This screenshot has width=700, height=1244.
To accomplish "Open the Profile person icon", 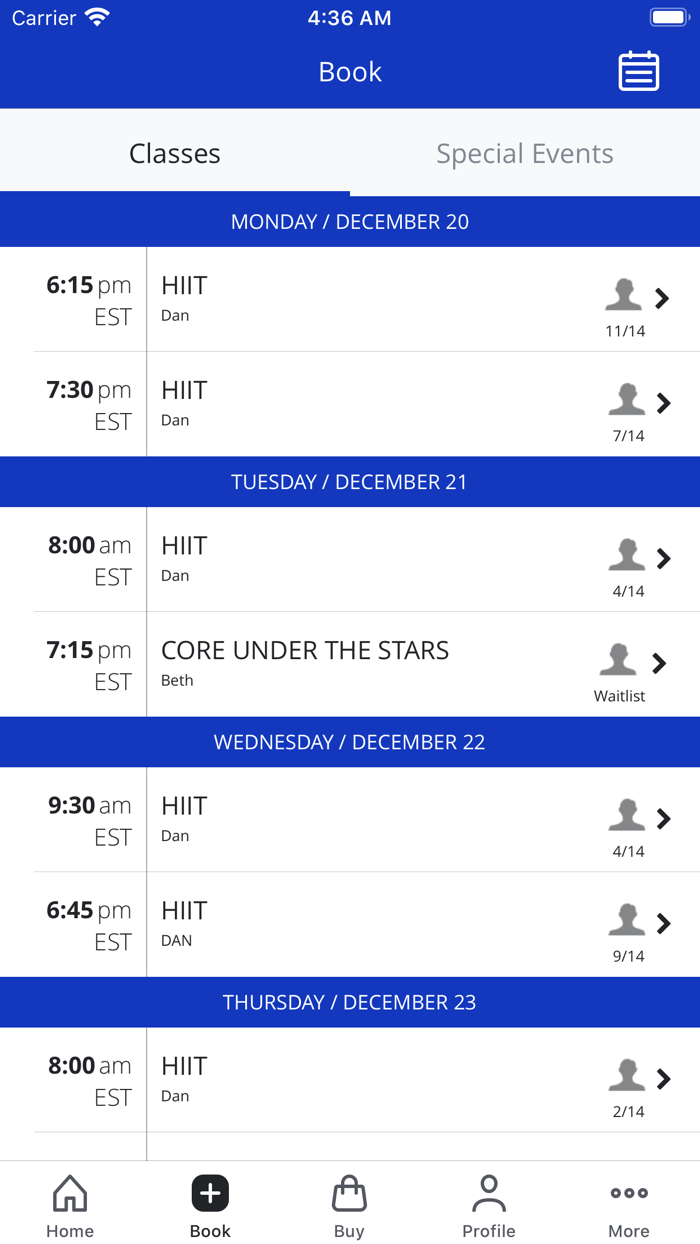I will [x=488, y=1193].
